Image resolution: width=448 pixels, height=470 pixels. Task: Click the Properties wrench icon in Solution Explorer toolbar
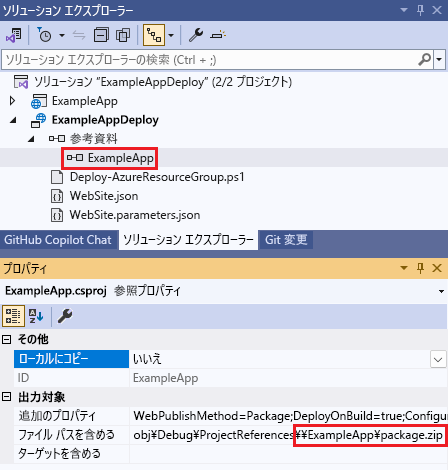click(196, 35)
